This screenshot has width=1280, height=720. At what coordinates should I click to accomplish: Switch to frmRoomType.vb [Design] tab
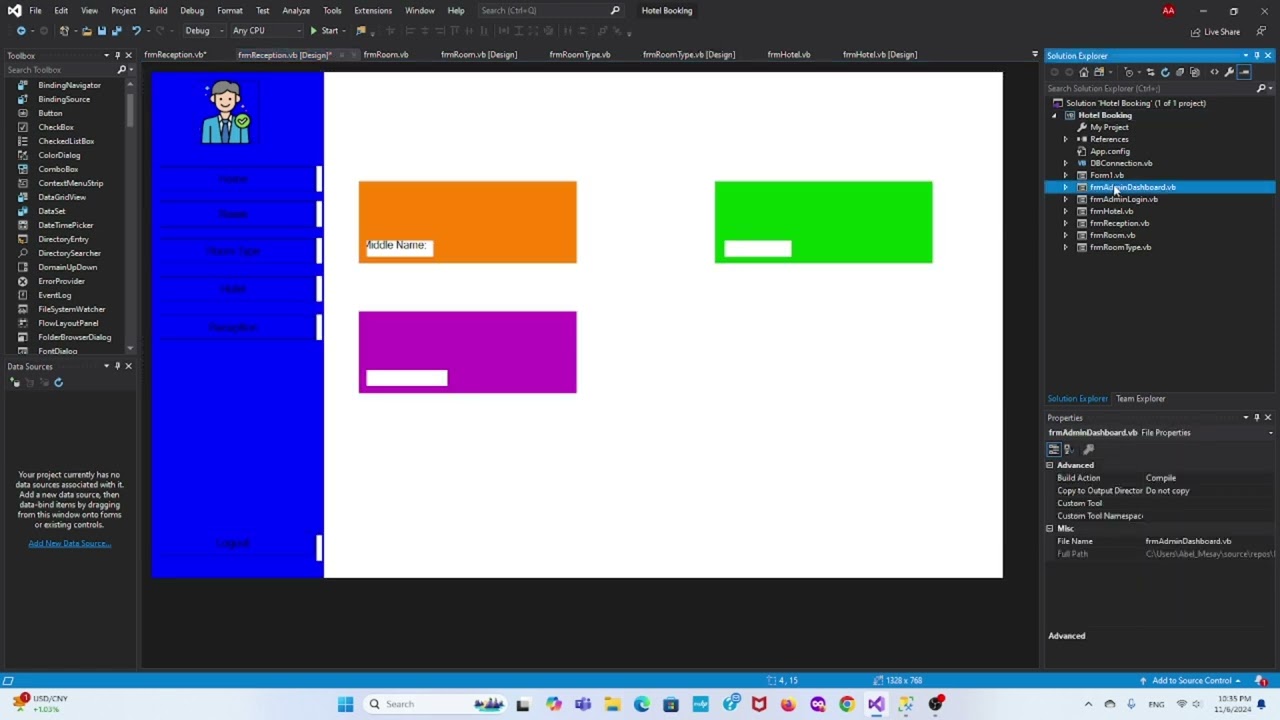tap(689, 54)
